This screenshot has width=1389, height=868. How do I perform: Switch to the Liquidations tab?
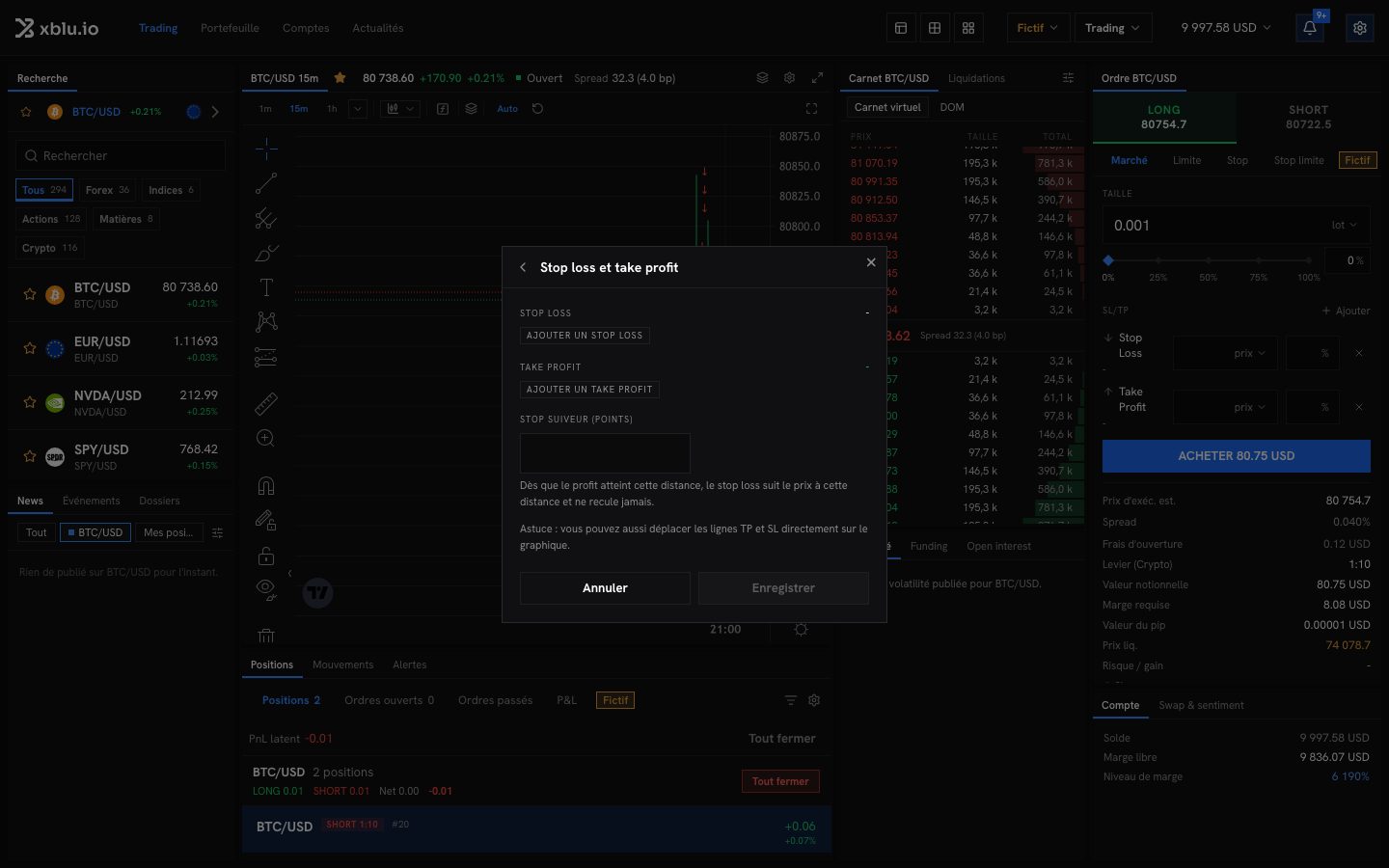point(976,78)
